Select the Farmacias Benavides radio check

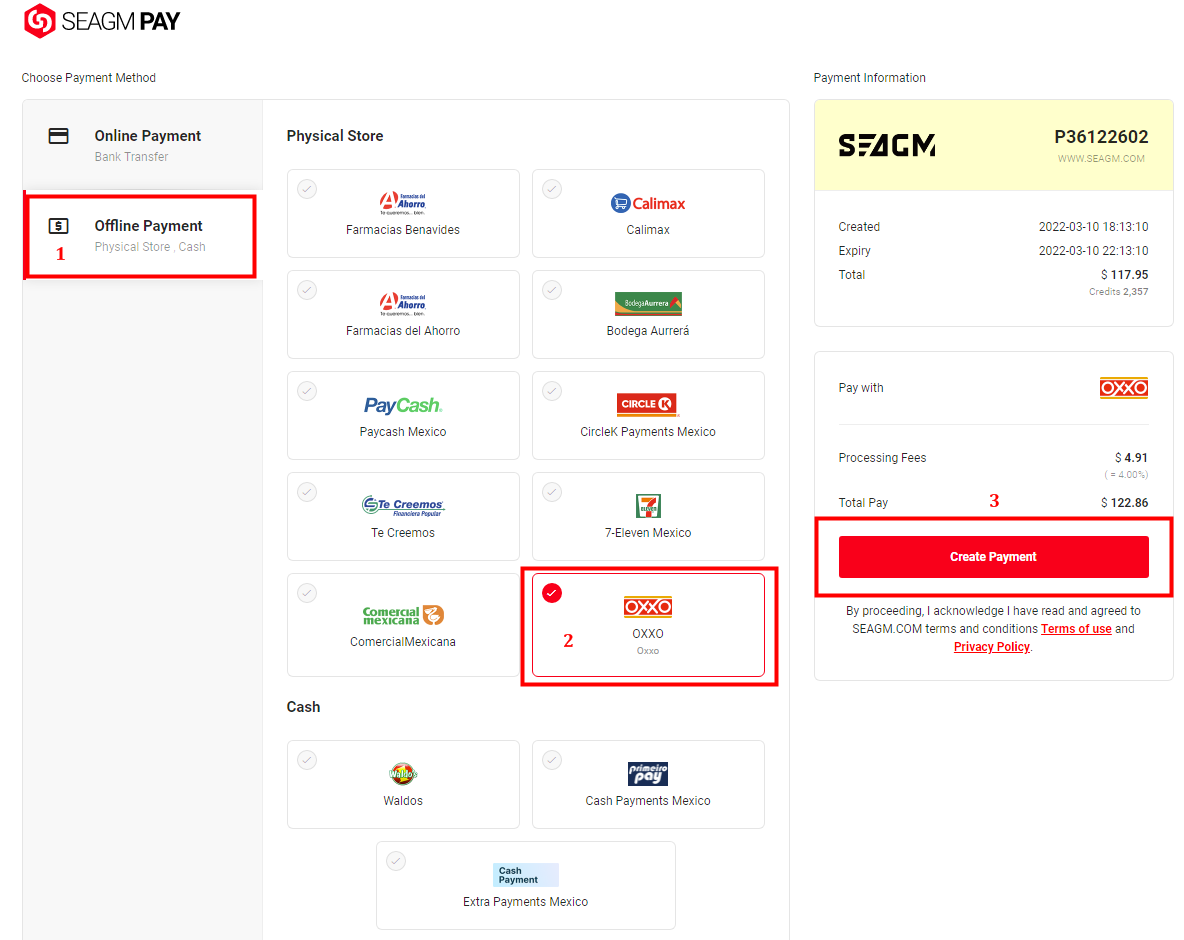307,189
